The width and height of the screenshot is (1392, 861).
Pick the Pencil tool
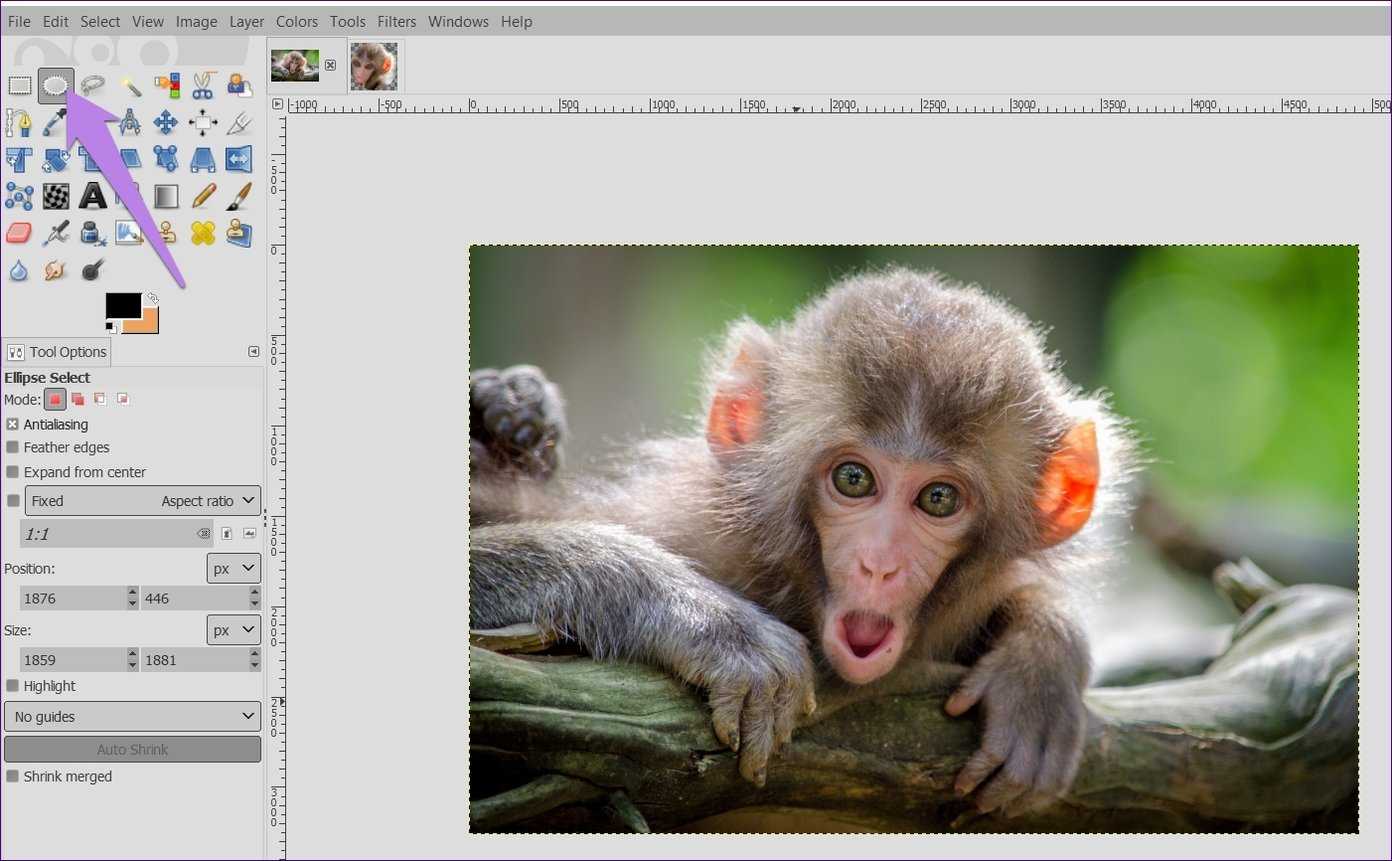coord(203,196)
